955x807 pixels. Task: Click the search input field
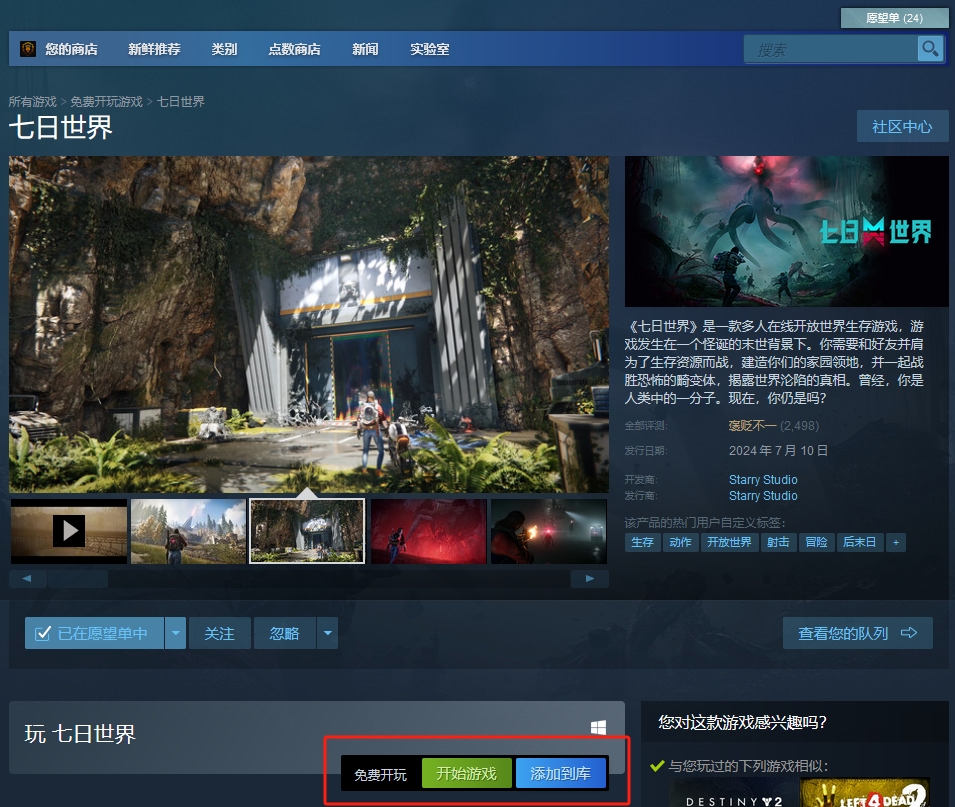tap(831, 49)
